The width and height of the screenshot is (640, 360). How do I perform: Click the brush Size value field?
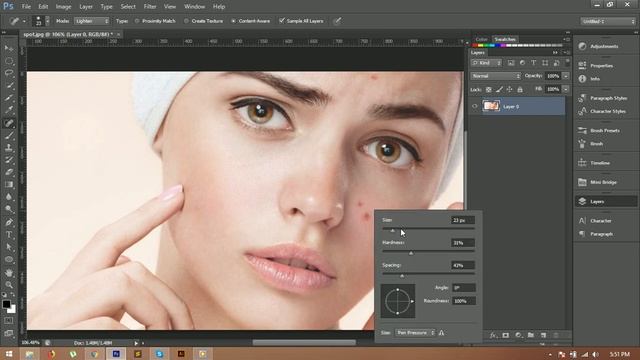pyautogui.click(x=463, y=220)
